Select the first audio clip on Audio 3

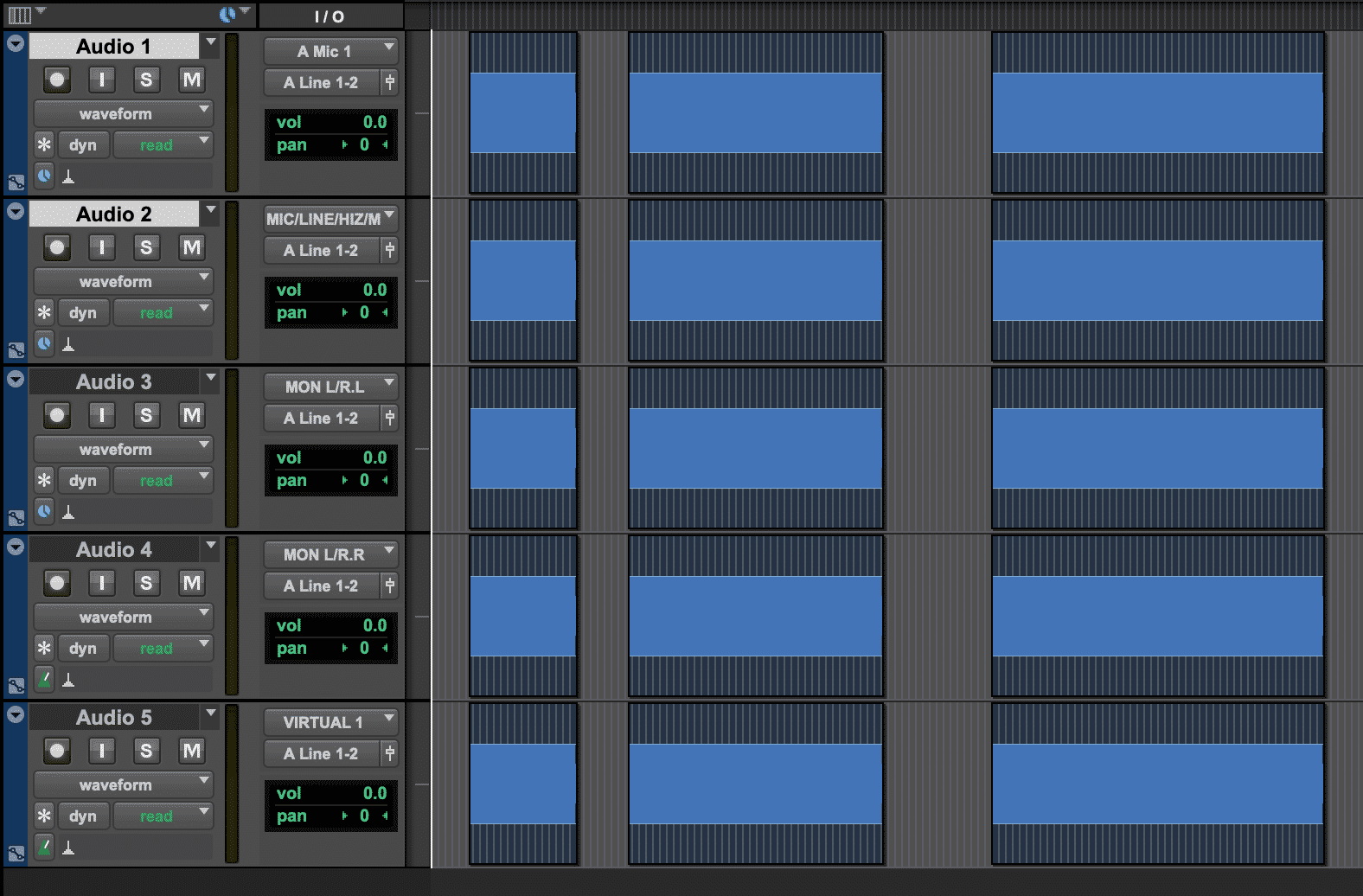522,448
